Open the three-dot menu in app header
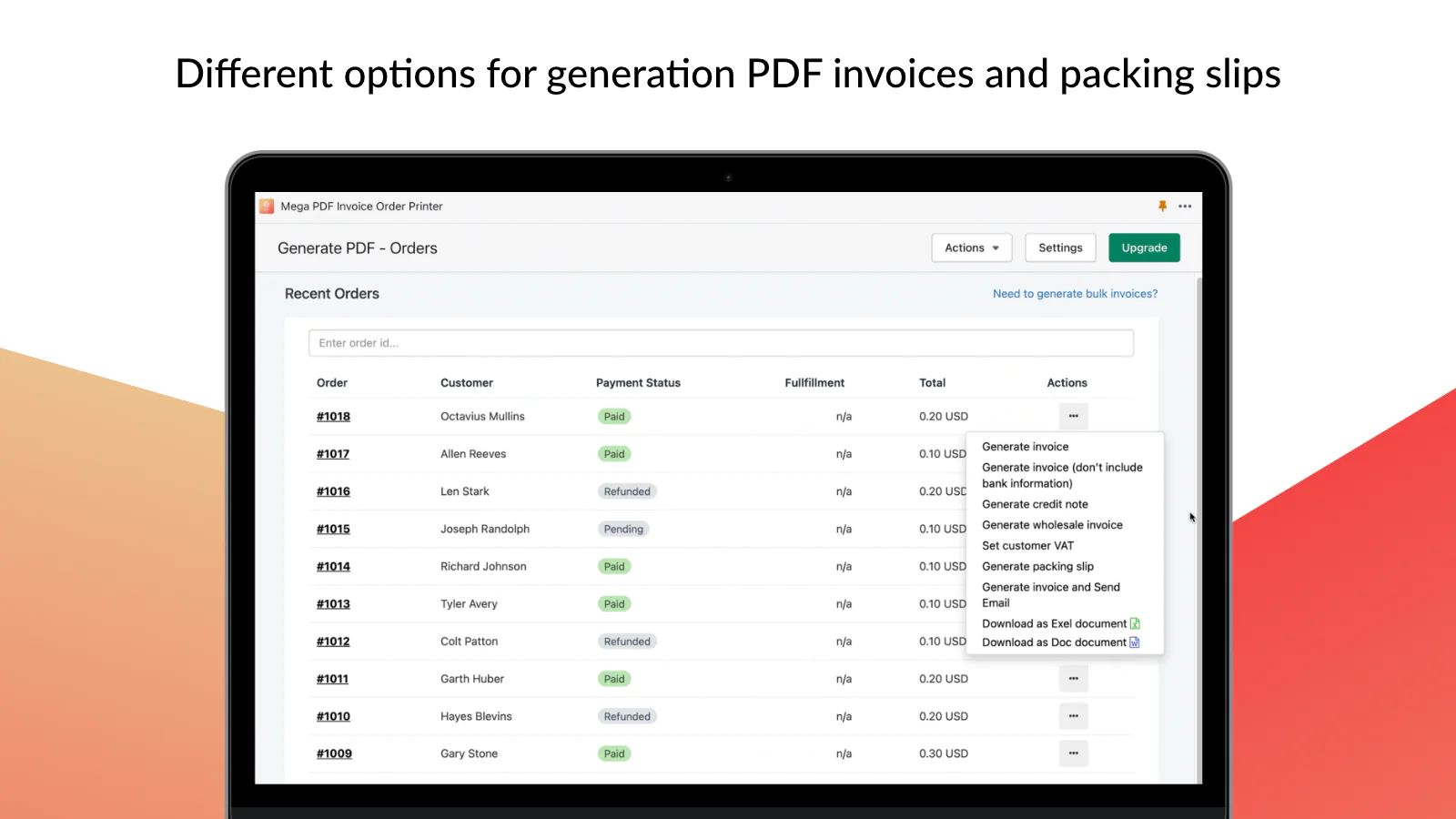The height and width of the screenshot is (819, 1456). [1185, 207]
